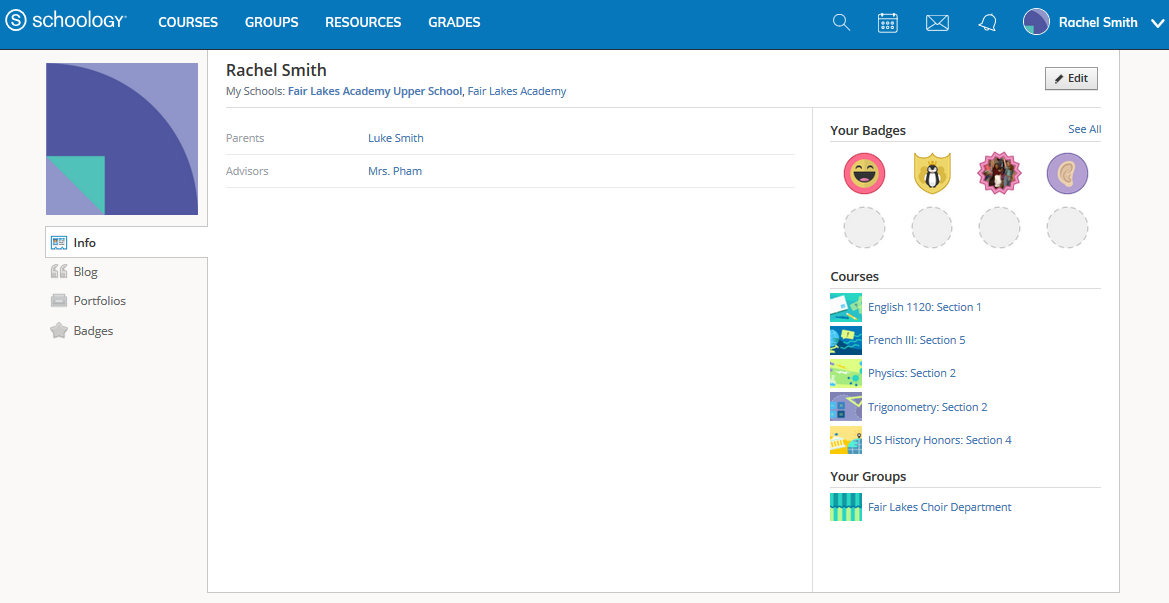Click the laughing smiley badge
The height and width of the screenshot is (603, 1169).
864,174
